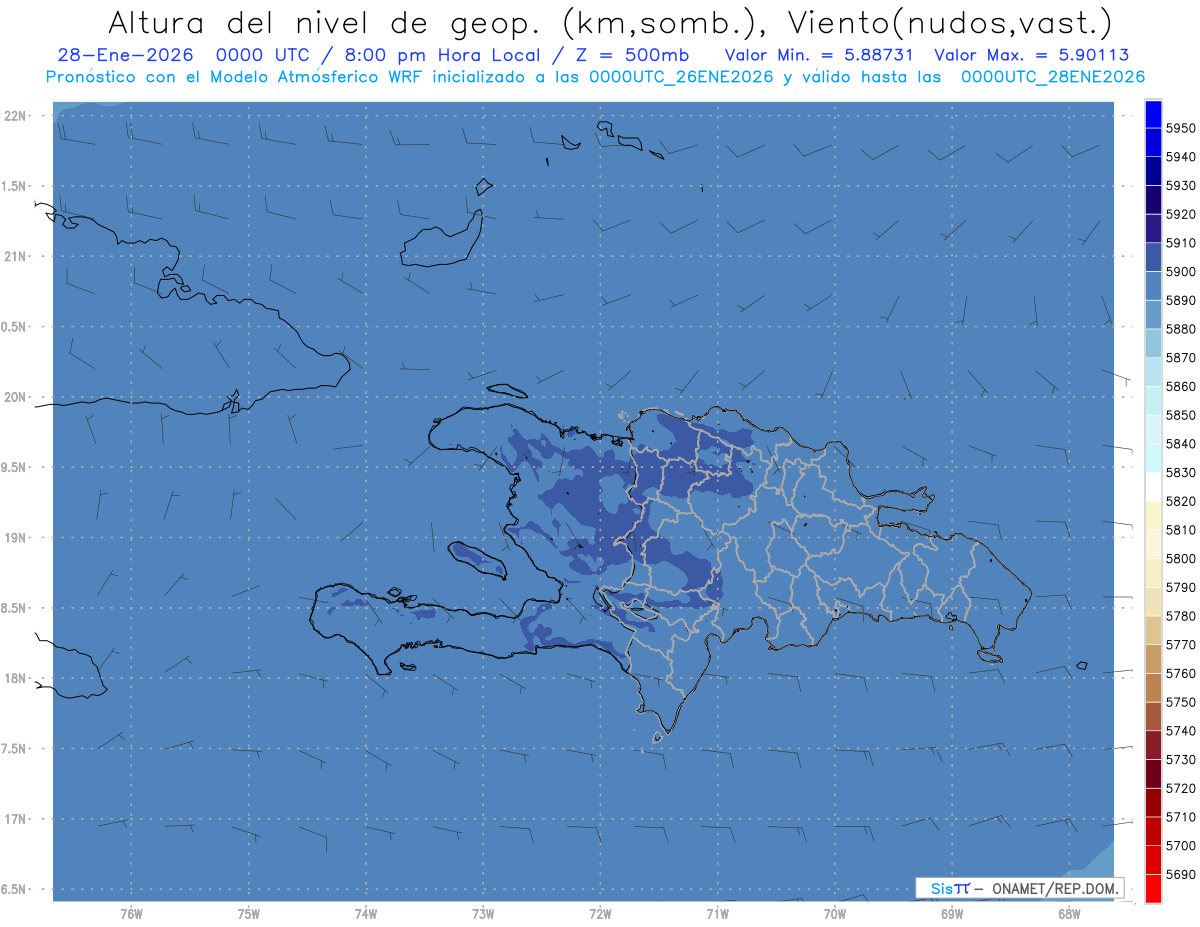
Task: Click the '5700' colorbar label
Action: 1180,845
